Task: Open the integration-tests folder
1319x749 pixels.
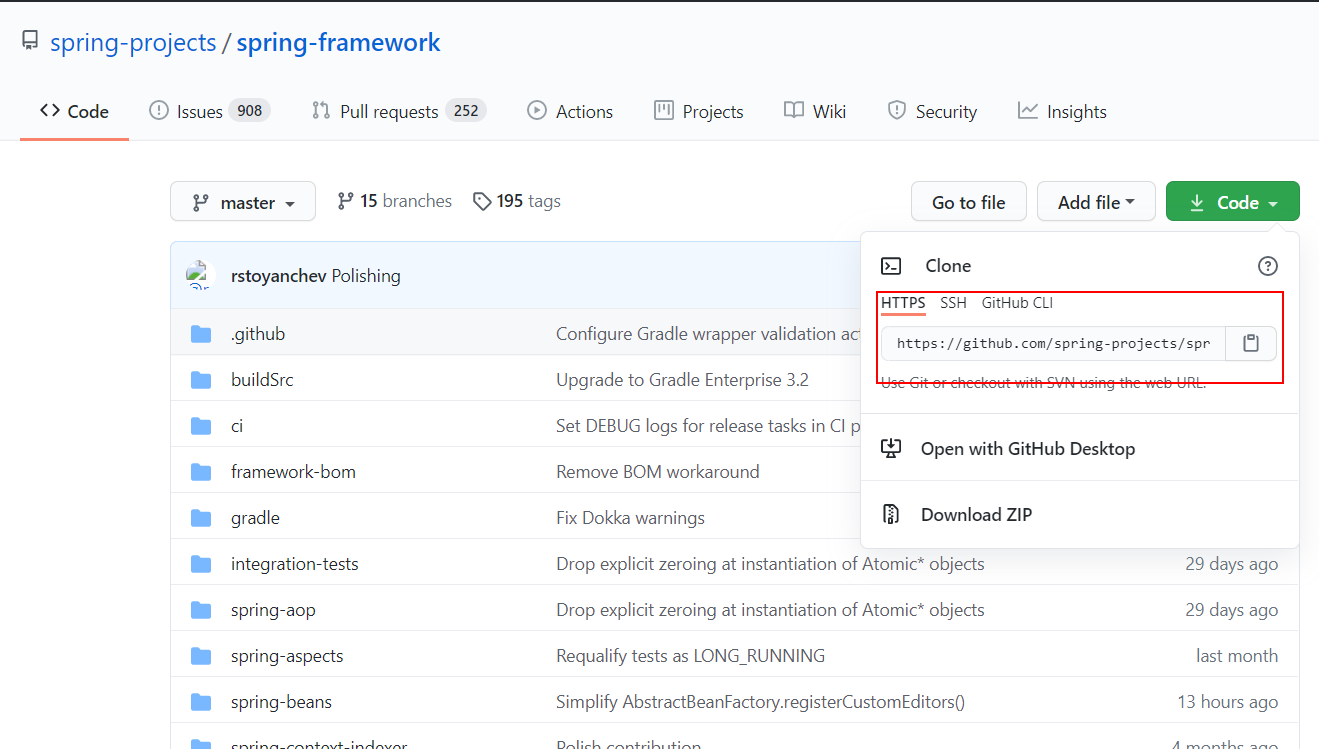Action: tap(294, 564)
